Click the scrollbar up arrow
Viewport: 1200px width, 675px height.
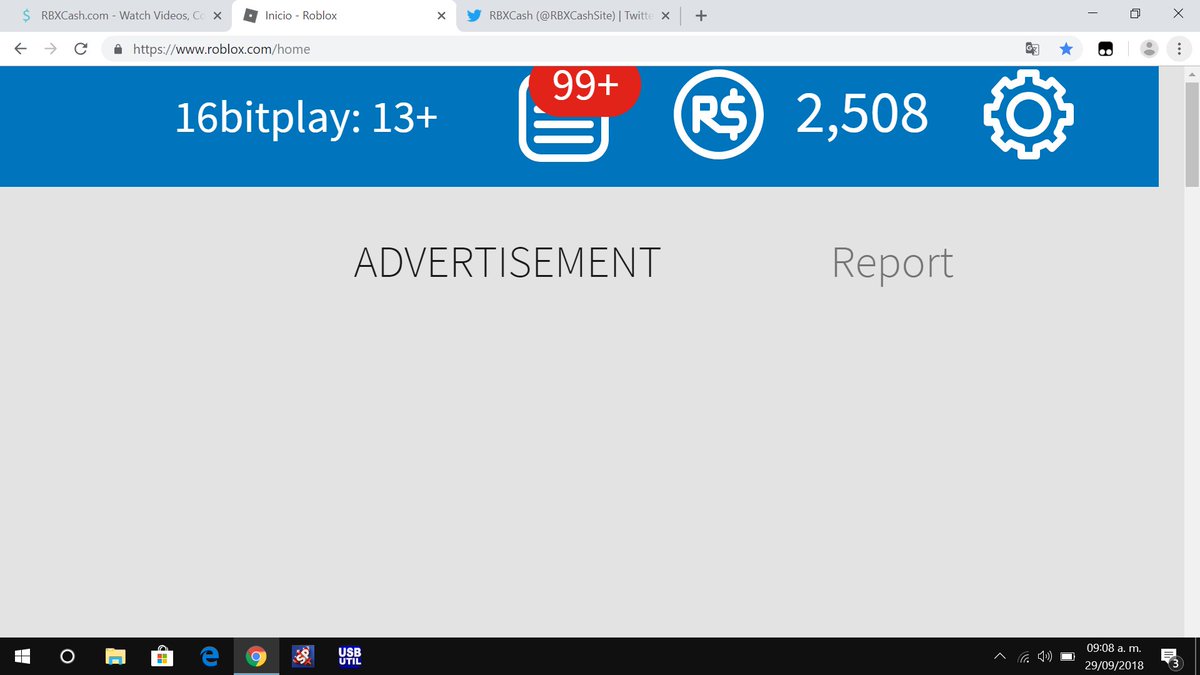coord(1191,76)
